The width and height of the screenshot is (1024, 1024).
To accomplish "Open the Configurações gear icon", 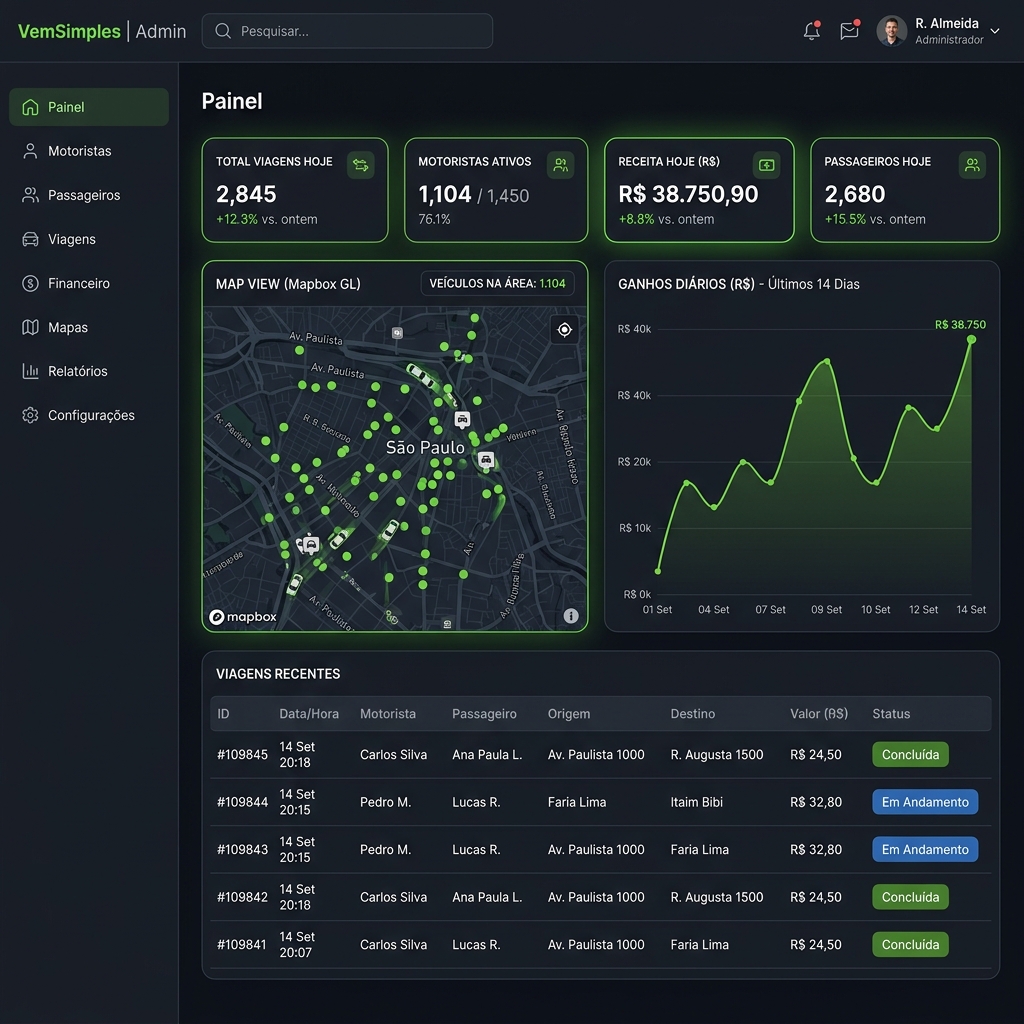I will point(30,415).
